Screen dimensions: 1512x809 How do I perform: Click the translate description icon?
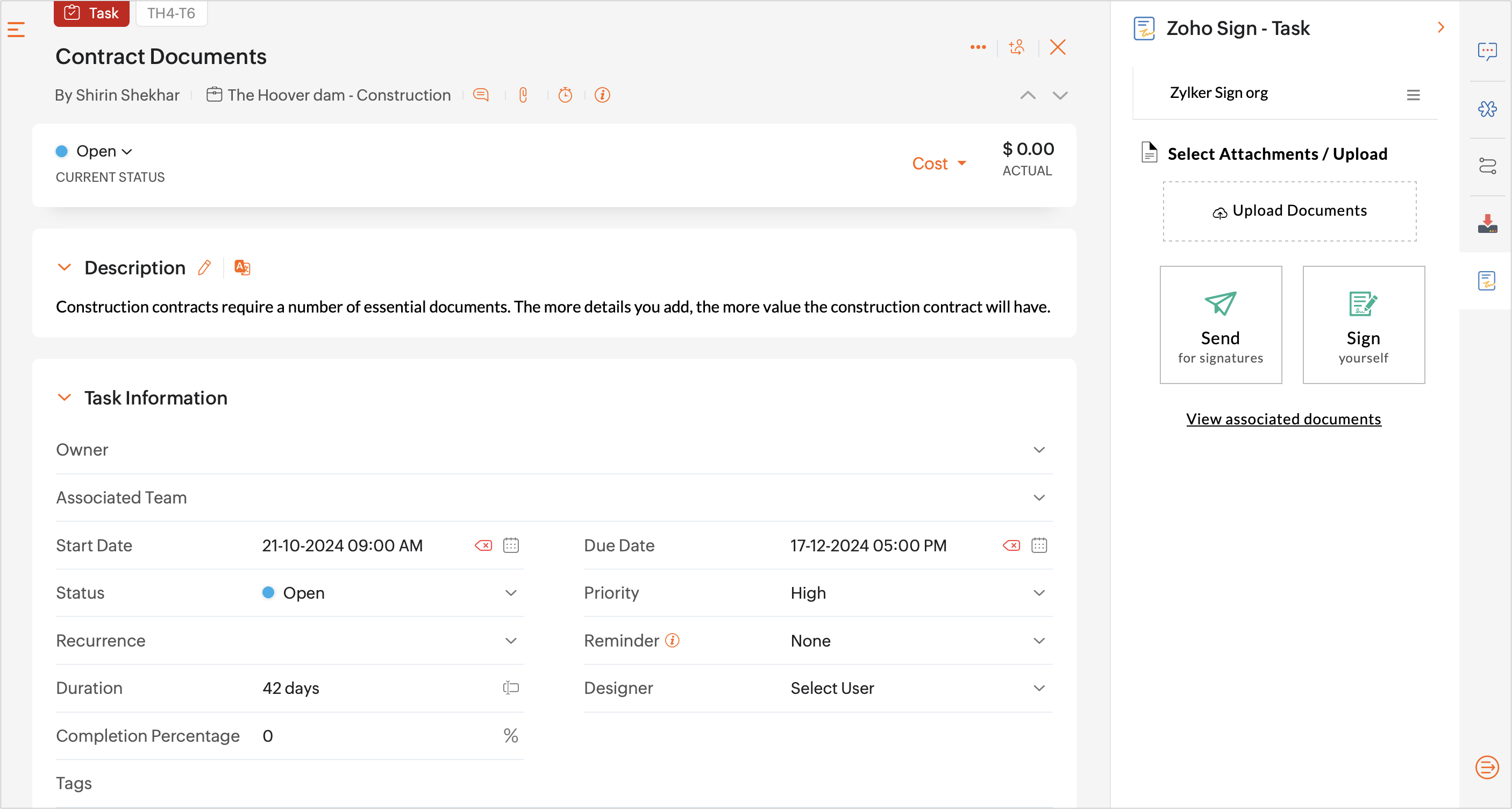[x=242, y=268]
